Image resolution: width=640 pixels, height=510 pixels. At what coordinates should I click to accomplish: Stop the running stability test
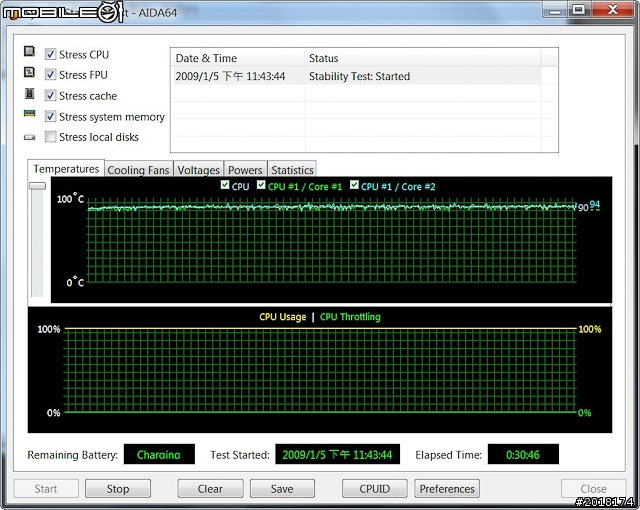pos(118,489)
